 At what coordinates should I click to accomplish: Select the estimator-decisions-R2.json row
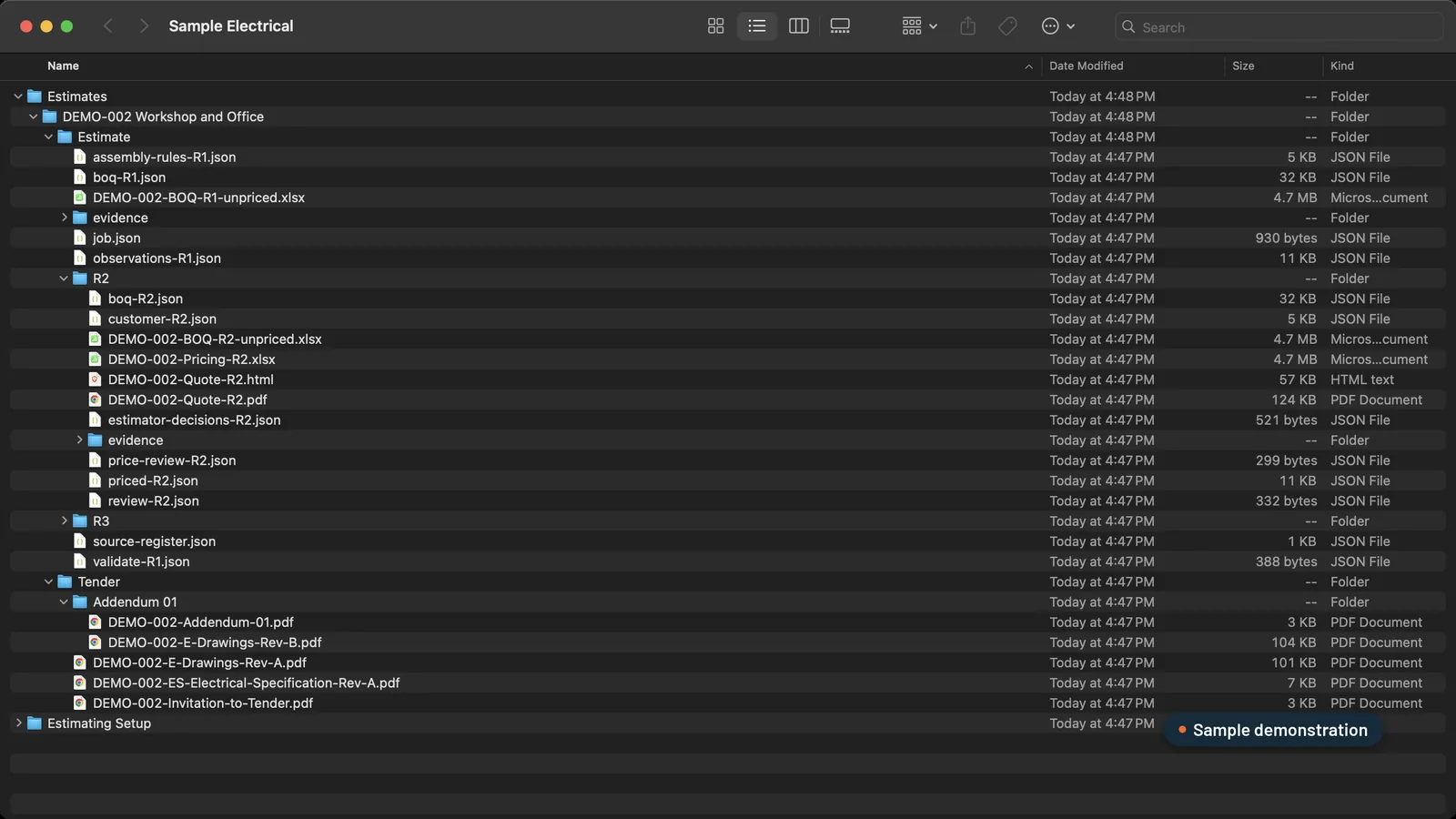728,420
